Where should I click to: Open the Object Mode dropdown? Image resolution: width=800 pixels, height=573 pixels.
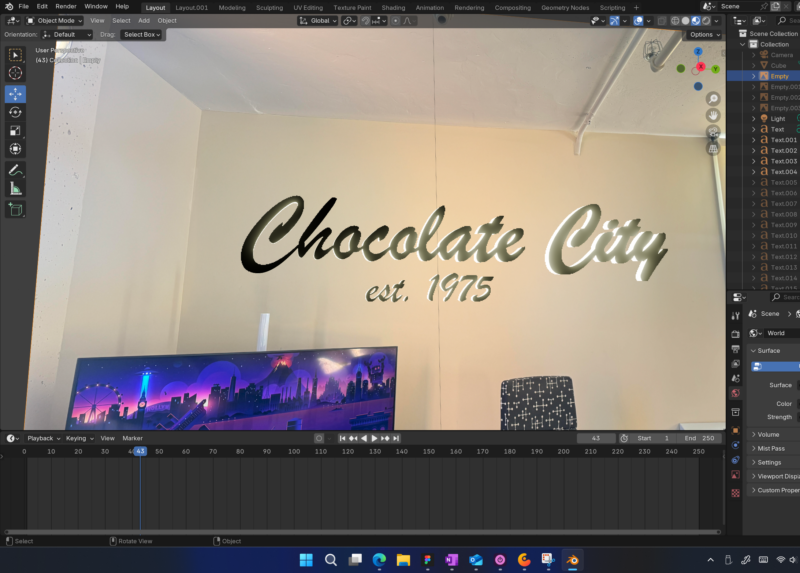click(54, 21)
